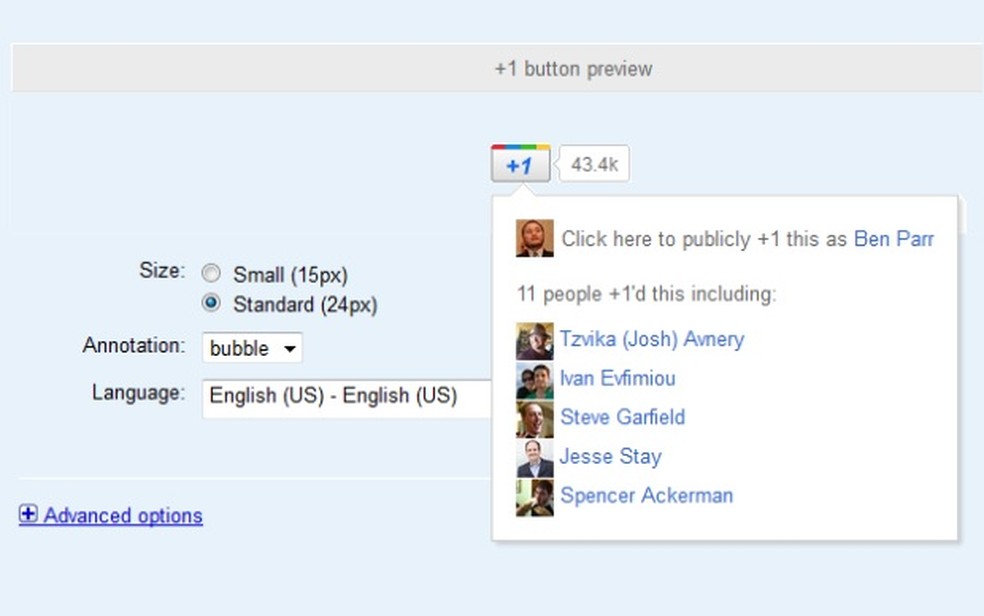Open Ivan Evfimiou's profile link
The width and height of the screenshot is (984, 616).
point(617,379)
